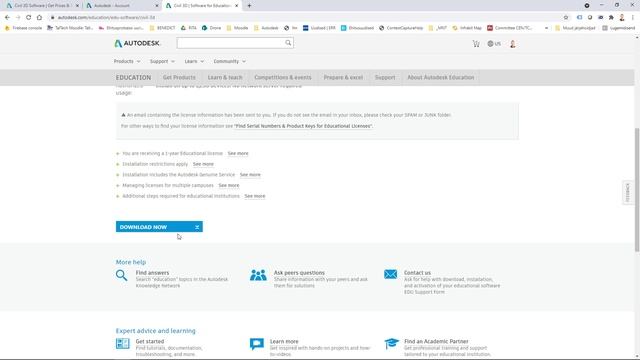Bookmark this page with the star icon
Screen dimensions: 640x360
click(x=566, y=18)
